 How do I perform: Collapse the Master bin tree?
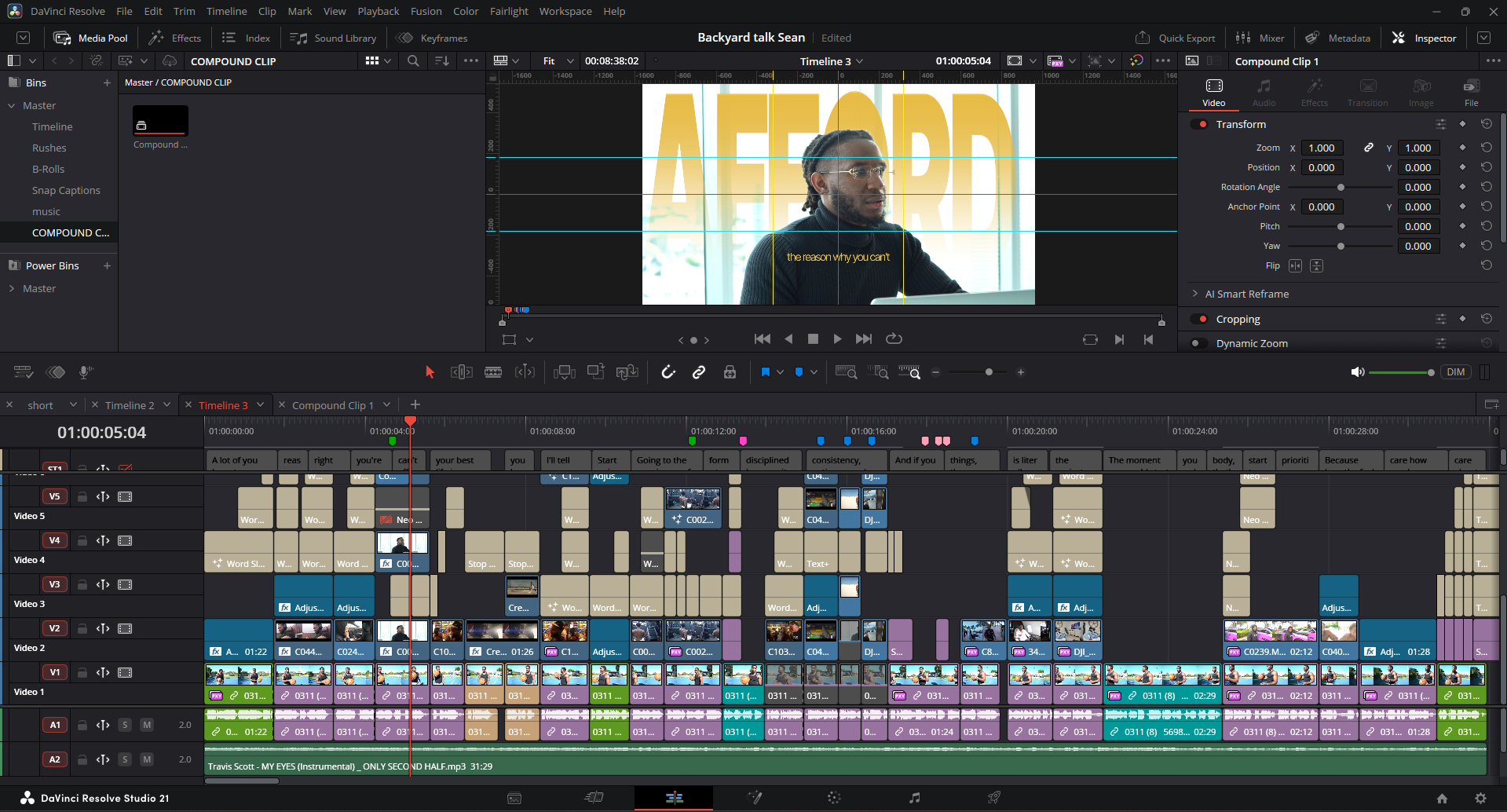point(12,105)
